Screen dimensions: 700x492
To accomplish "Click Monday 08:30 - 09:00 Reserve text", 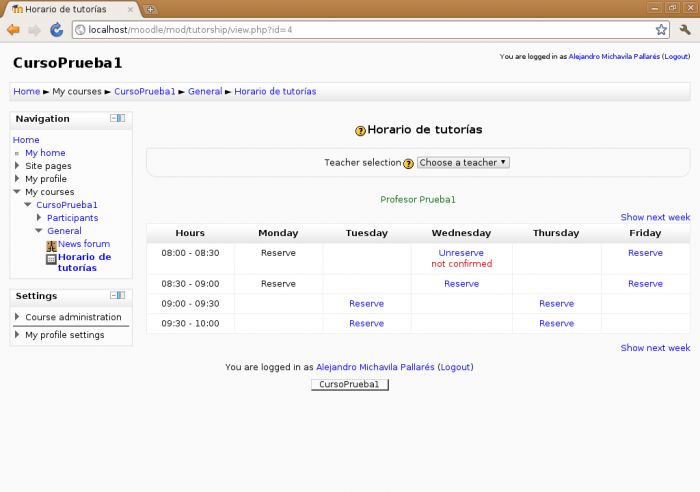I will pos(278,284).
